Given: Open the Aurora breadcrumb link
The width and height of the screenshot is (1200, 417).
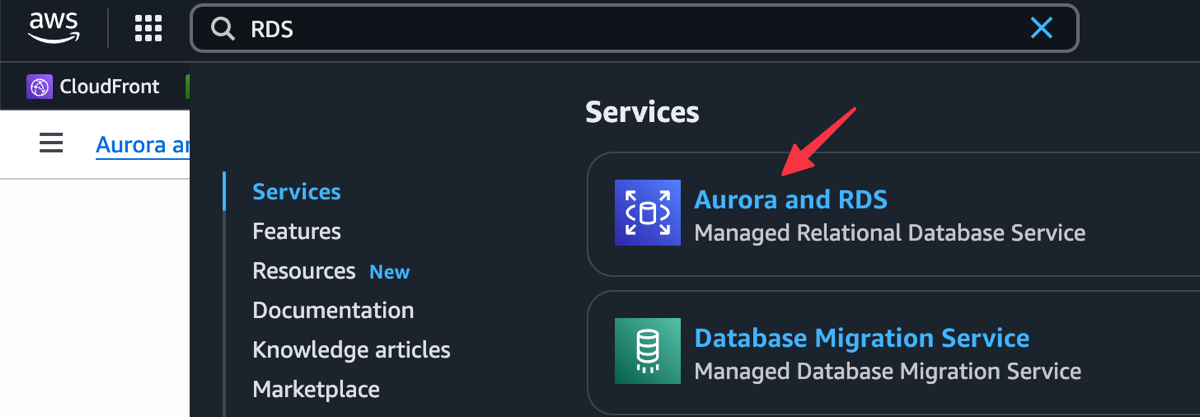Looking at the screenshot, I should coord(142,145).
